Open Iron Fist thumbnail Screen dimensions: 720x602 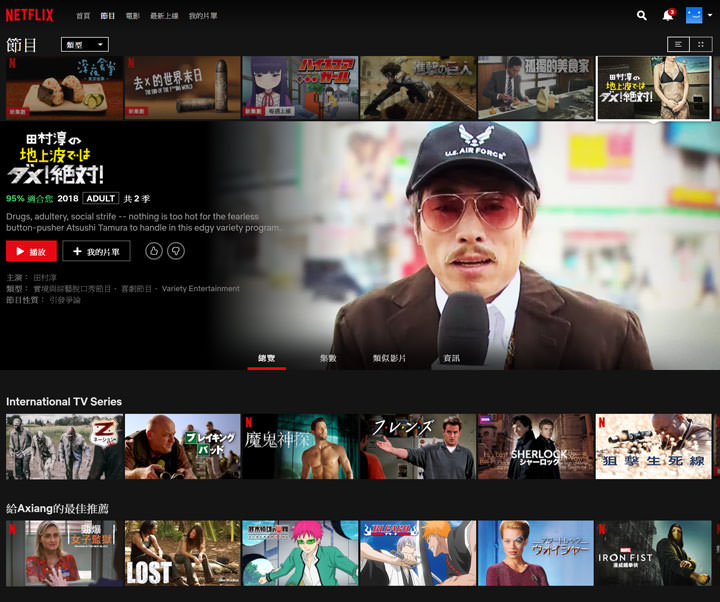click(653, 553)
